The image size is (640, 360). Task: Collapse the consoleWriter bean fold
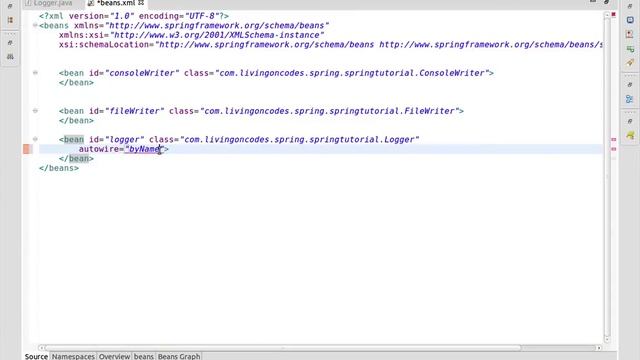(35, 73)
